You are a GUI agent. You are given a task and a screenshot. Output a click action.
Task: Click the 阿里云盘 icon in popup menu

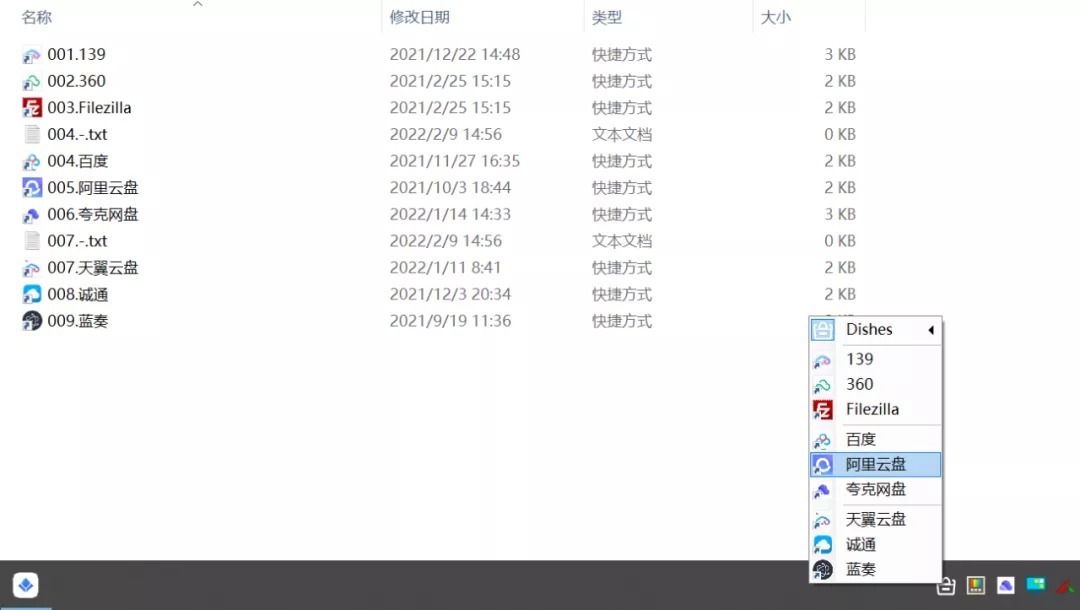(x=822, y=465)
